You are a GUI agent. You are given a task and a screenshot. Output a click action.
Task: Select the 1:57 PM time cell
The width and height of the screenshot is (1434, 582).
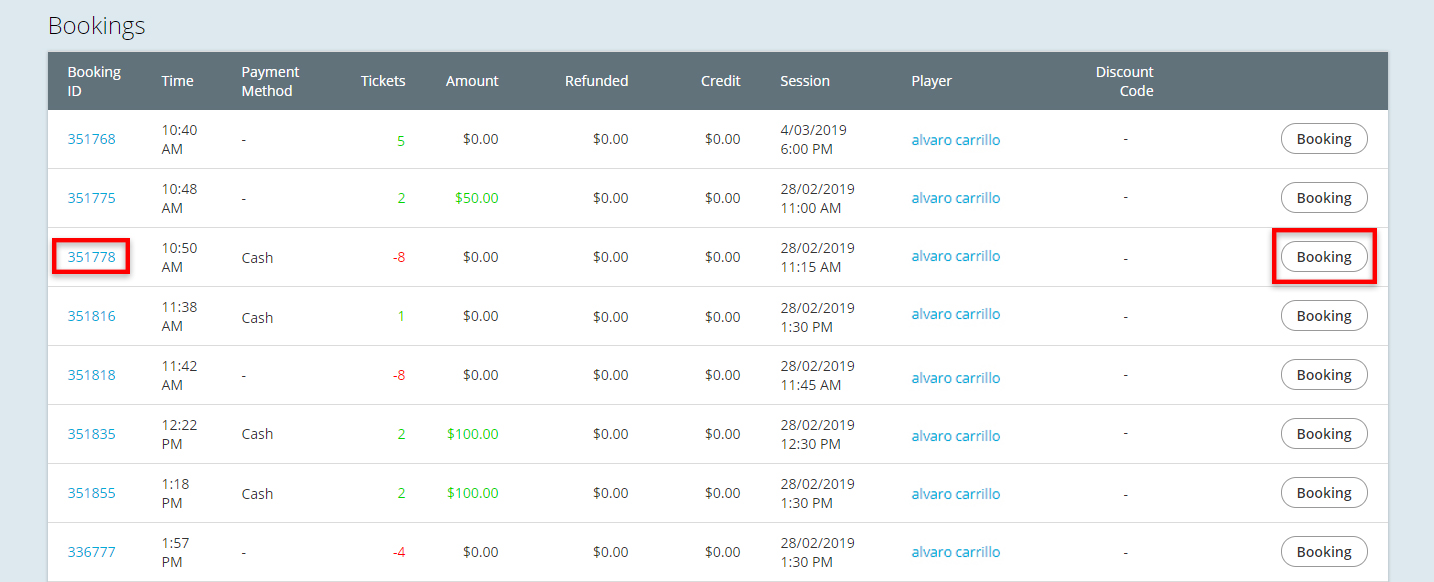pos(176,552)
